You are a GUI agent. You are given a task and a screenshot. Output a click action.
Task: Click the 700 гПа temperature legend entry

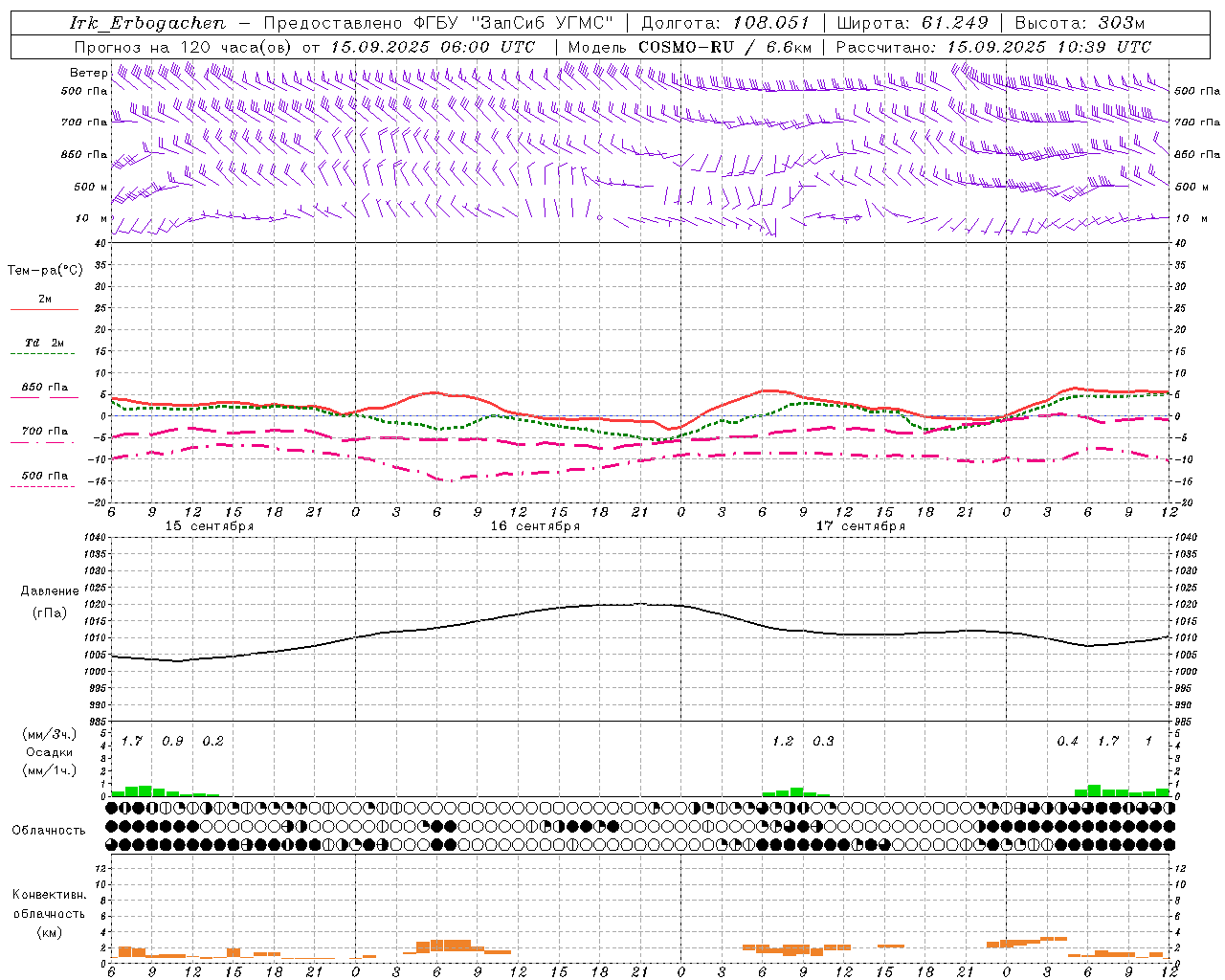coord(44,432)
